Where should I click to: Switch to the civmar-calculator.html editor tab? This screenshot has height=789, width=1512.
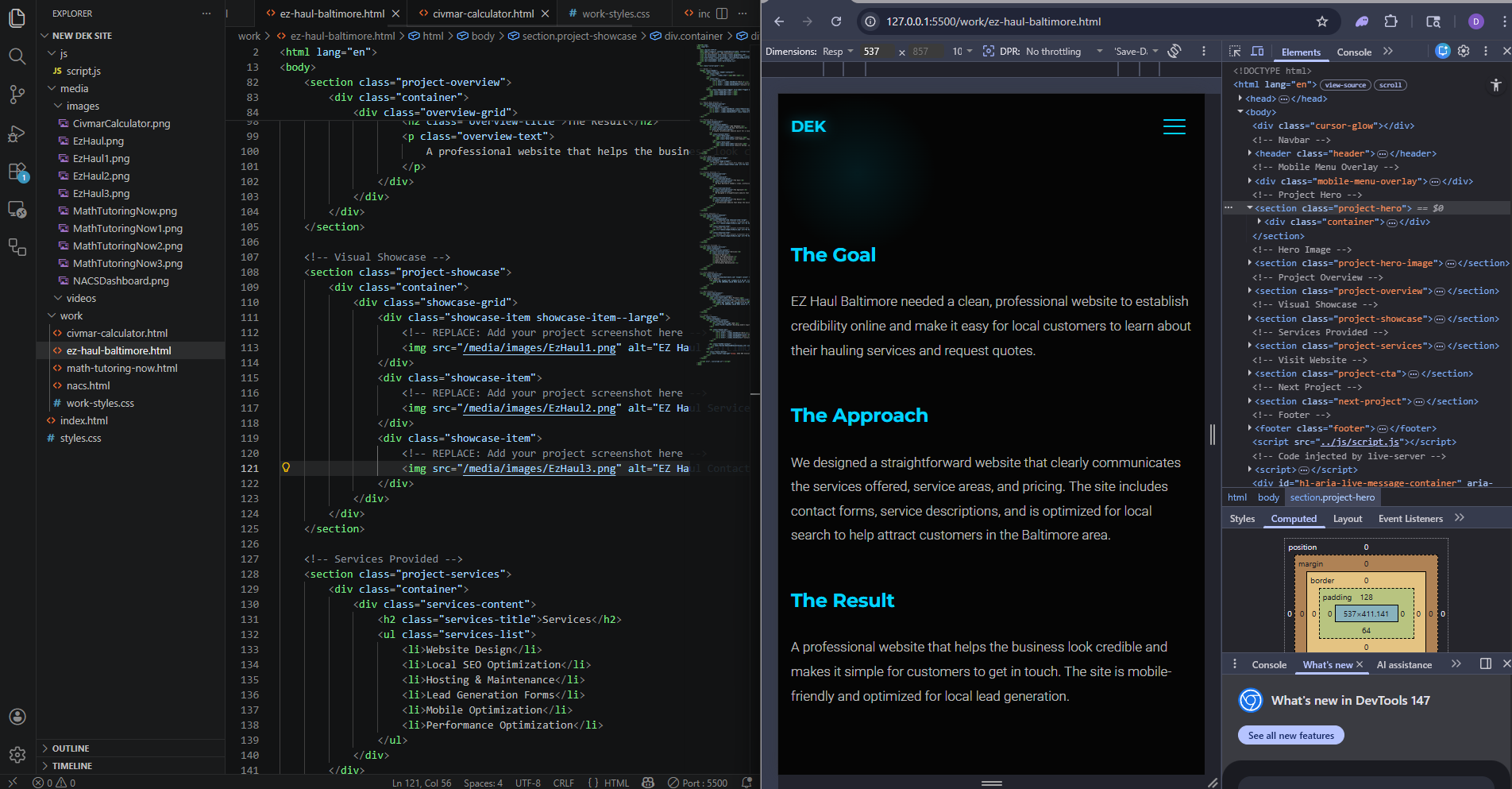[483, 14]
